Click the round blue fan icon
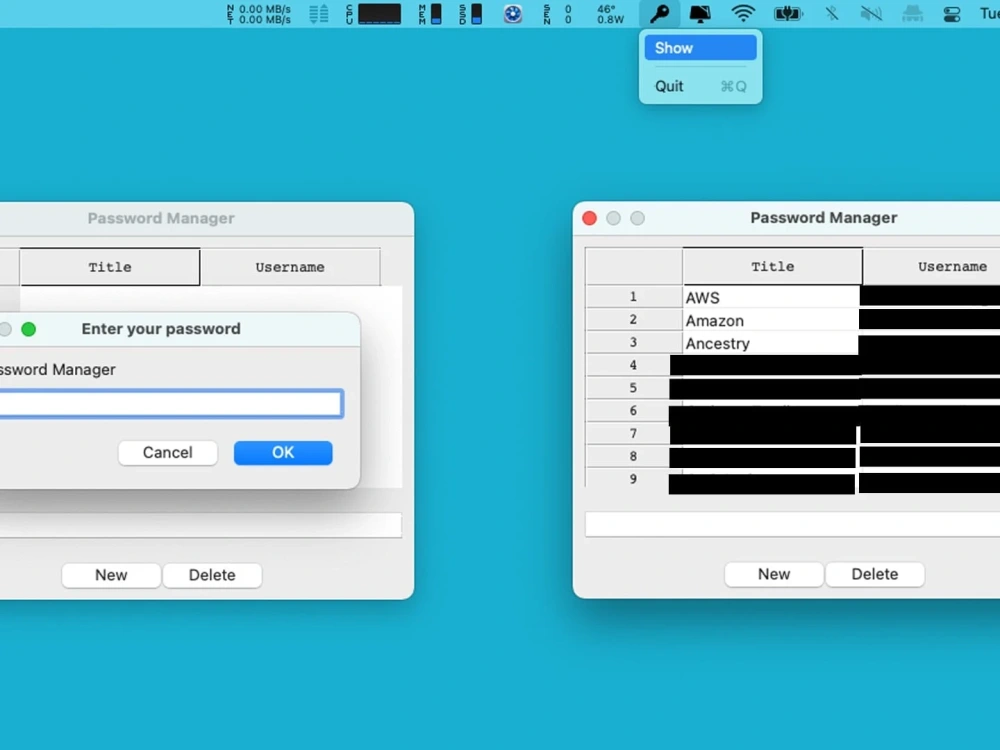Screen dimensions: 1000x750 tap(513, 14)
